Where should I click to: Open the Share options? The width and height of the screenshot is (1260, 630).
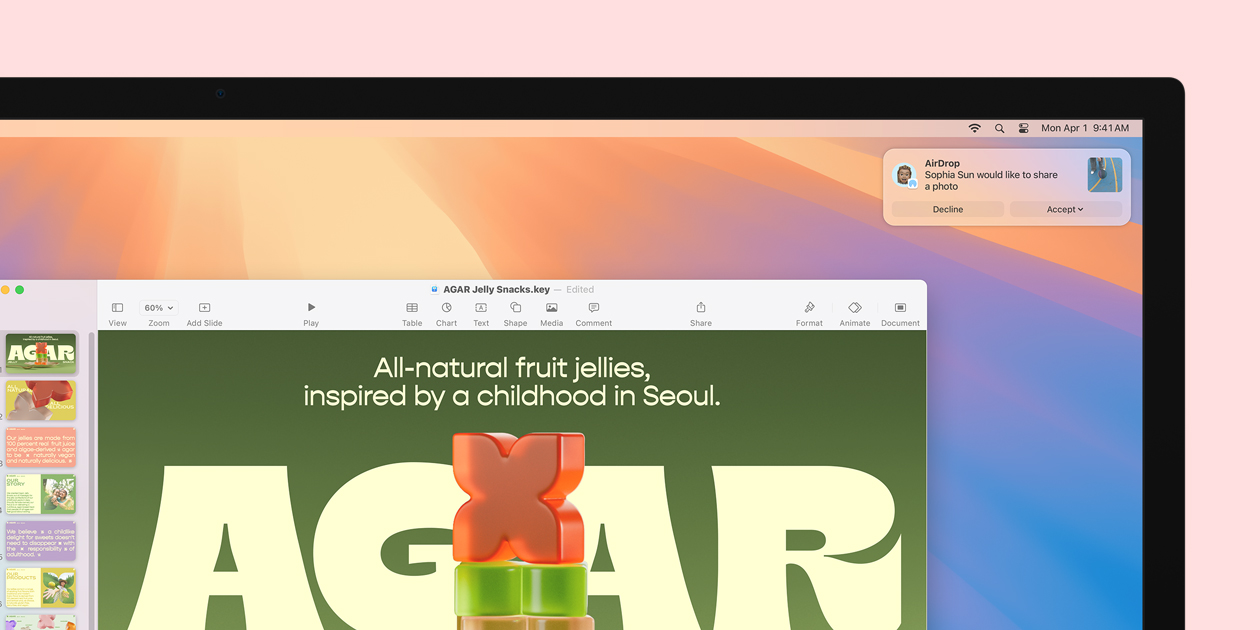pyautogui.click(x=700, y=312)
